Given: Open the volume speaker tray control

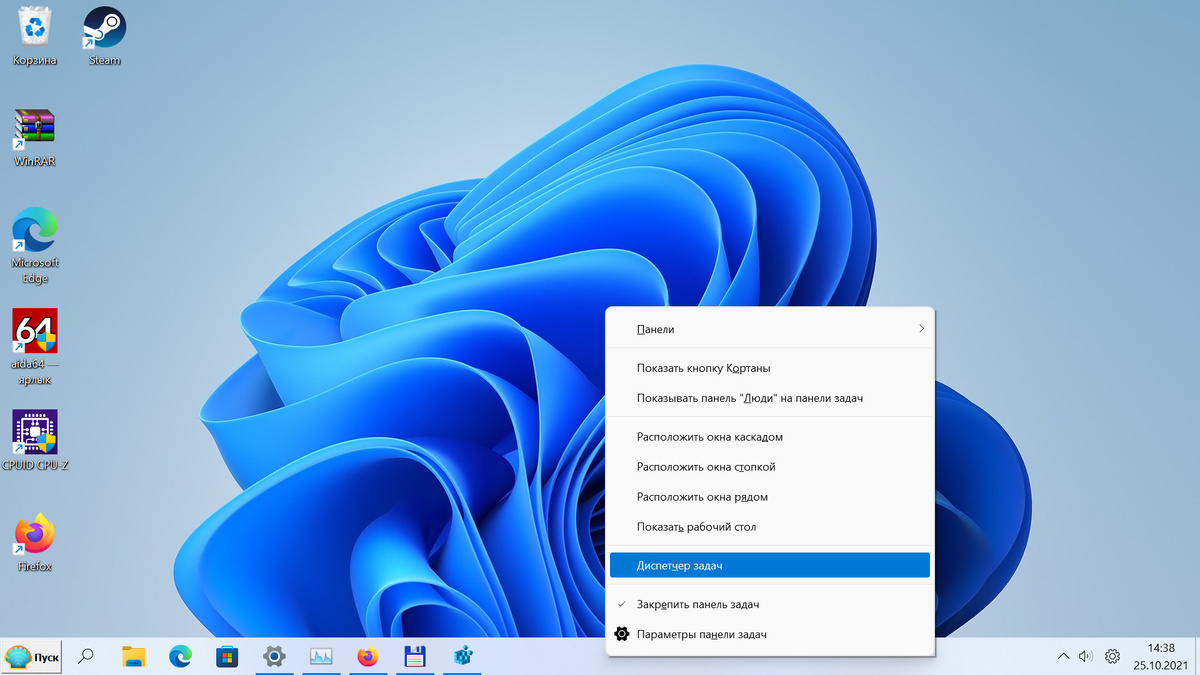Looking at the screenshot, I should tap(1086, 657).
